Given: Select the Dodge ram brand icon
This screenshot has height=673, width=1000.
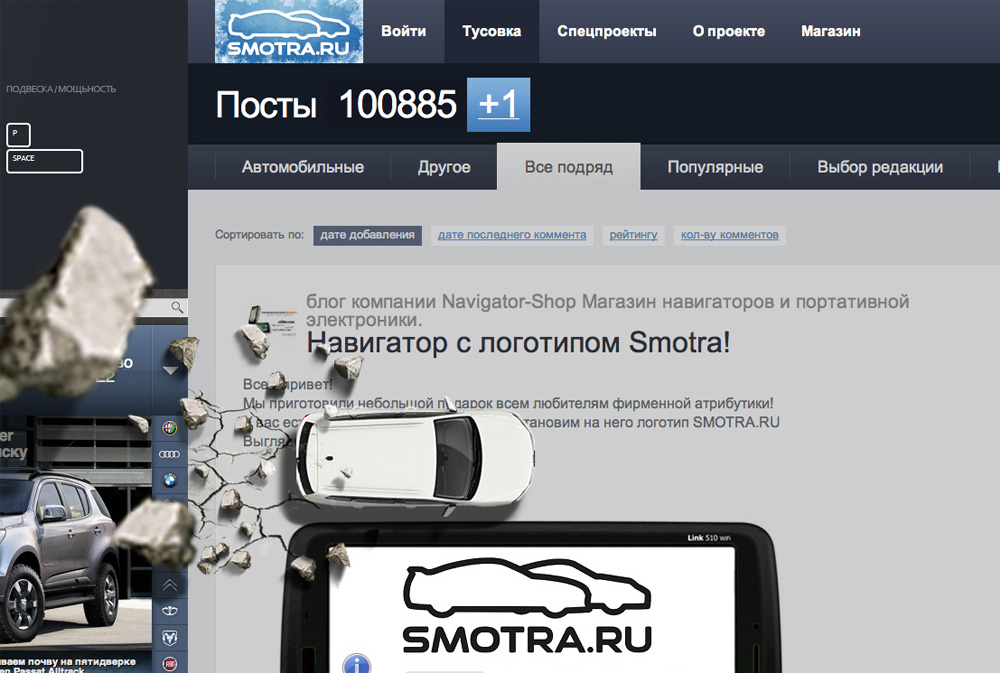Looking at the screenshot, I should pos(170,637).
